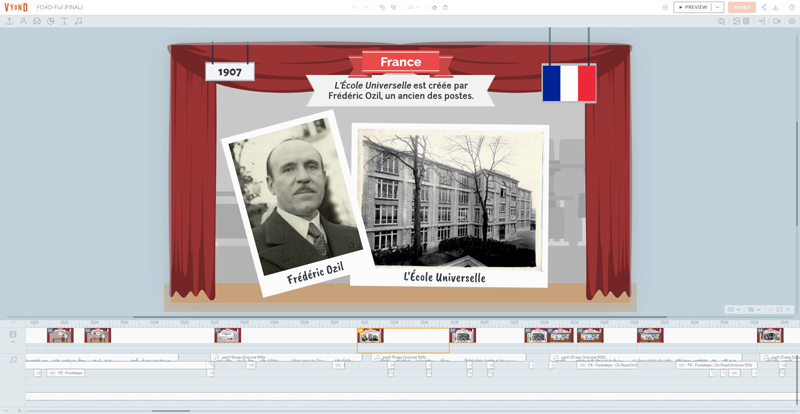Open the layer order dropdown
This screenshot has width=800, height=414.
click(x=413, y=7)
